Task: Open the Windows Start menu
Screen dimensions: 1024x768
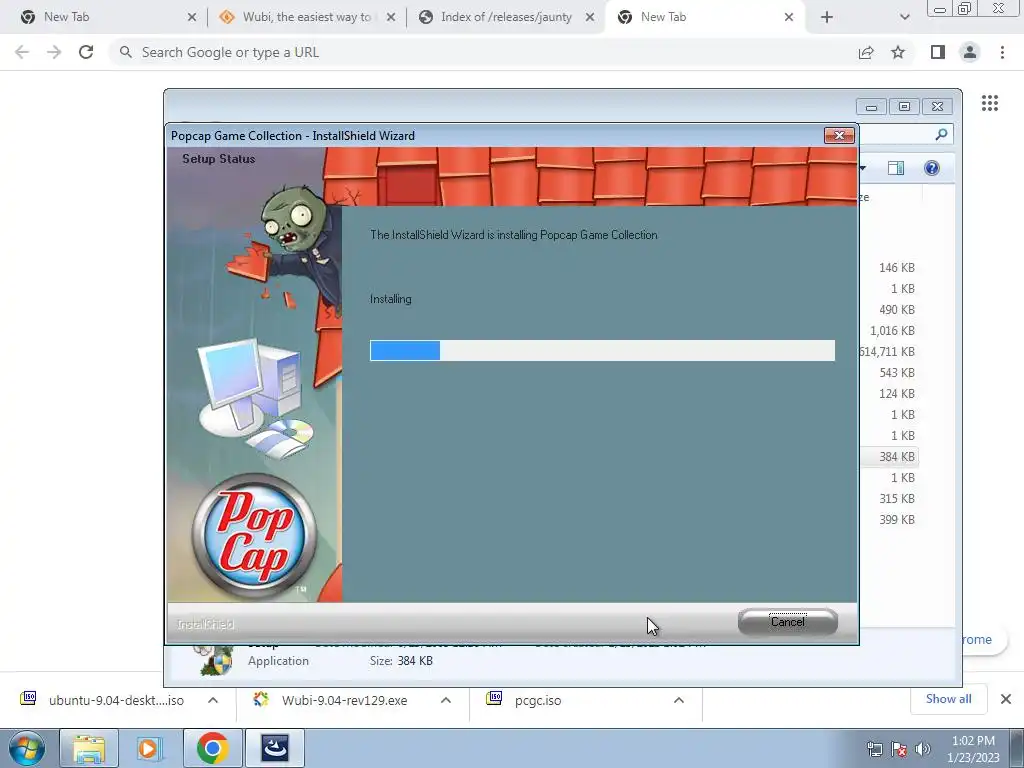Action: (x=27, y=748)
